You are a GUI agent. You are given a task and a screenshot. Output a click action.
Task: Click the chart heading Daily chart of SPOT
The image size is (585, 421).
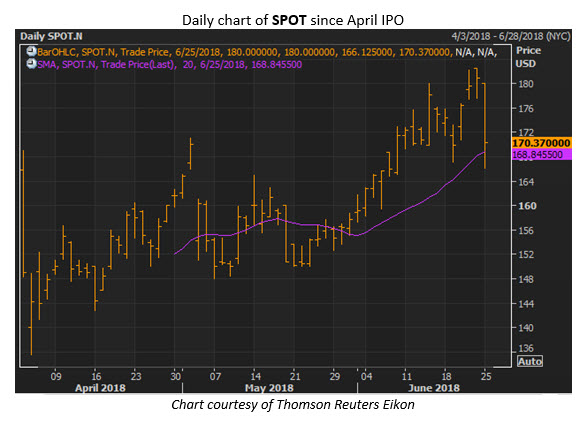tap(293, 20)
